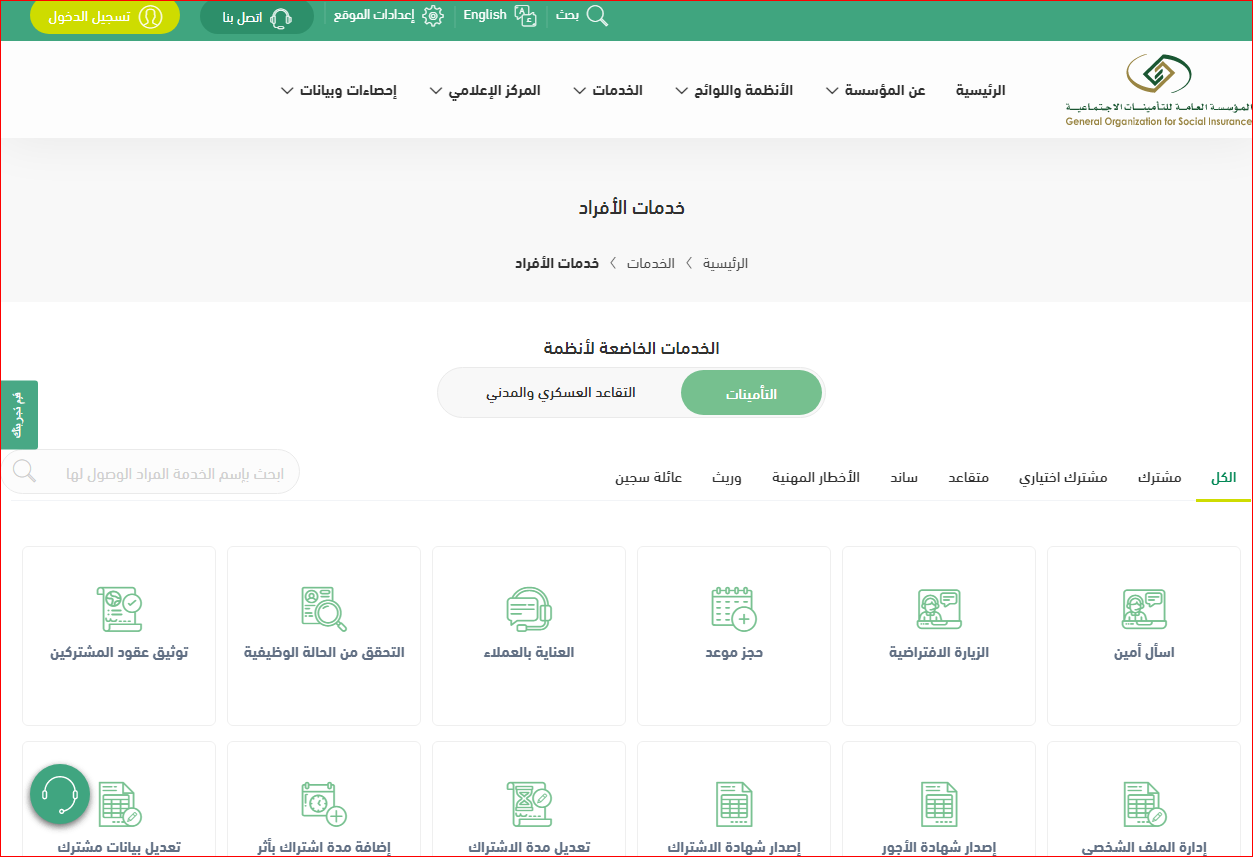This screenshot has height=857, width=1253.
Task: Click the الرئيسية breadcrumb link
Action: [x=725, y=264]
